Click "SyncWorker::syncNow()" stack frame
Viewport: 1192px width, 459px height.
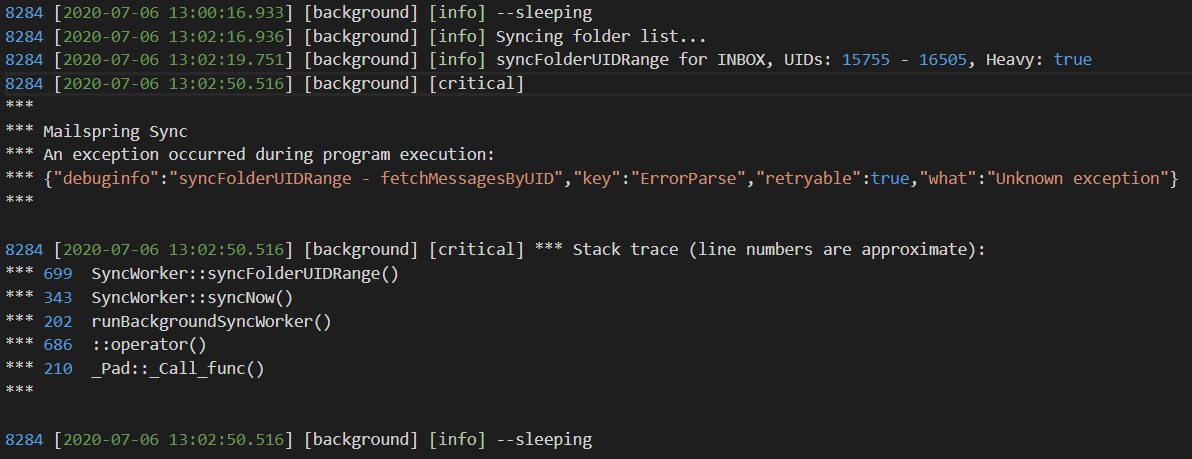(192, 296)
